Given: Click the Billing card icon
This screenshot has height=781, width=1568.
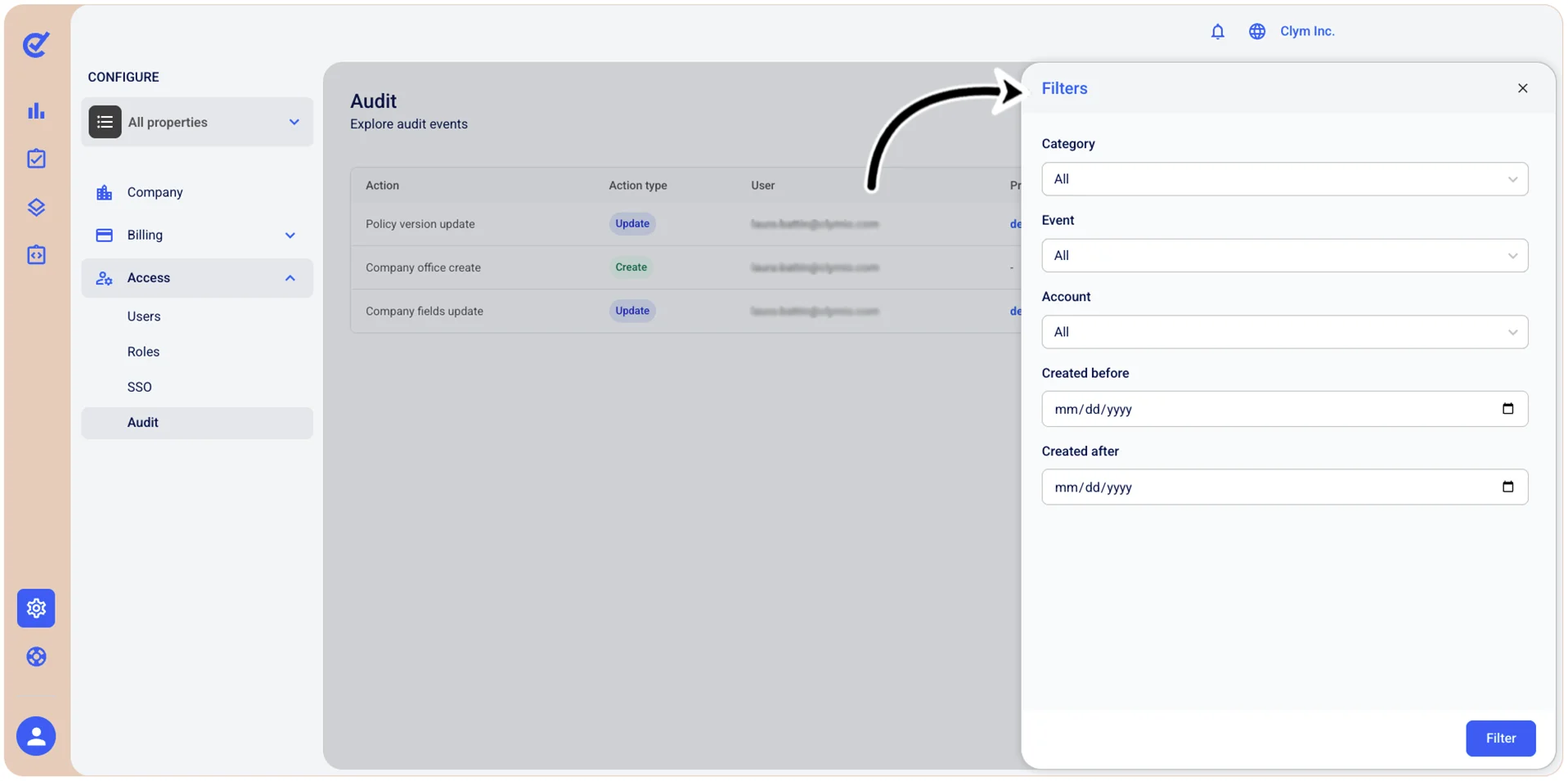Looking at the screenshot, I should pos(104,236).
